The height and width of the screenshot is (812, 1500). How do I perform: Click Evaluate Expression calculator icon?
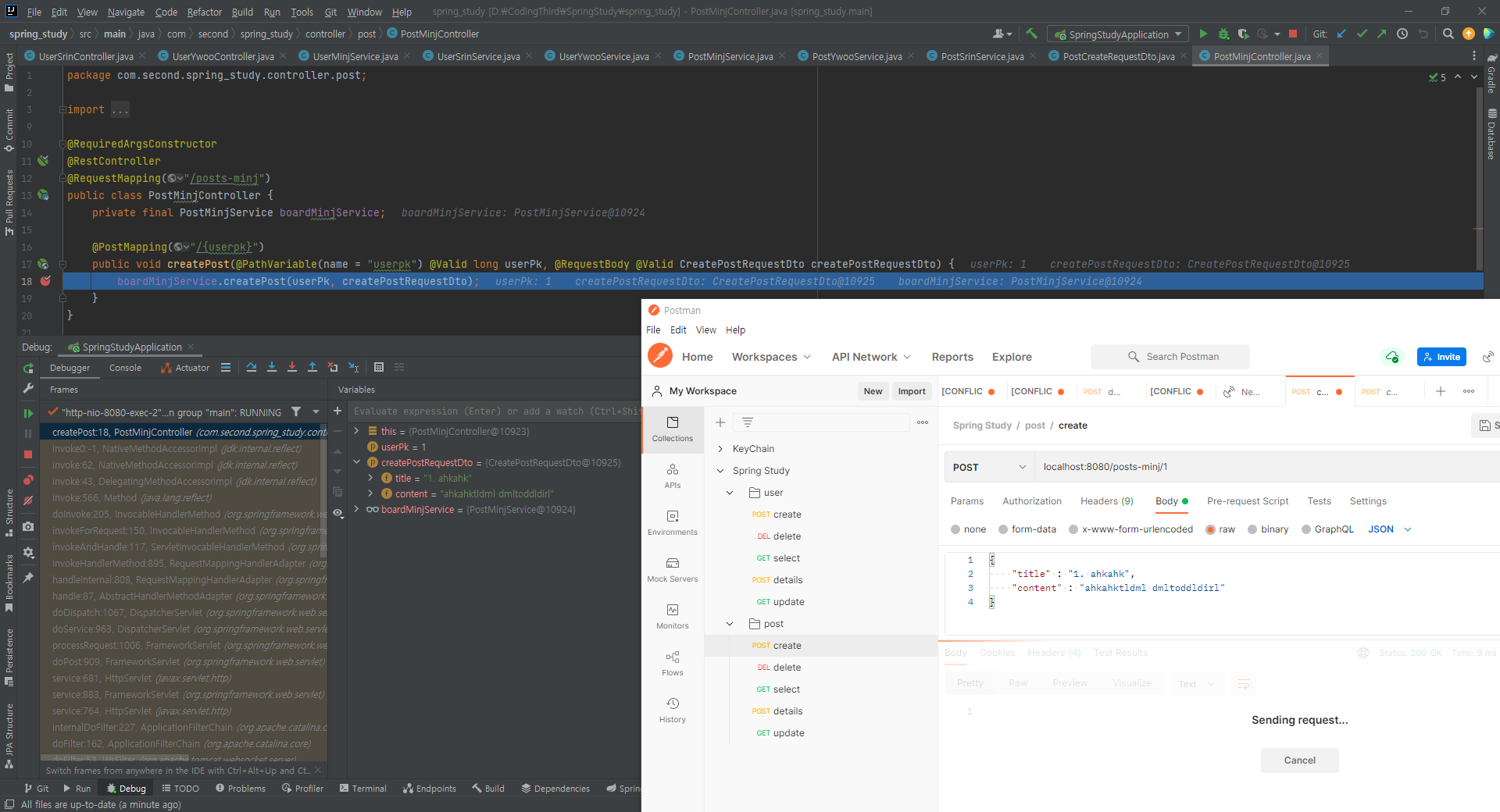tap(379, 367)
